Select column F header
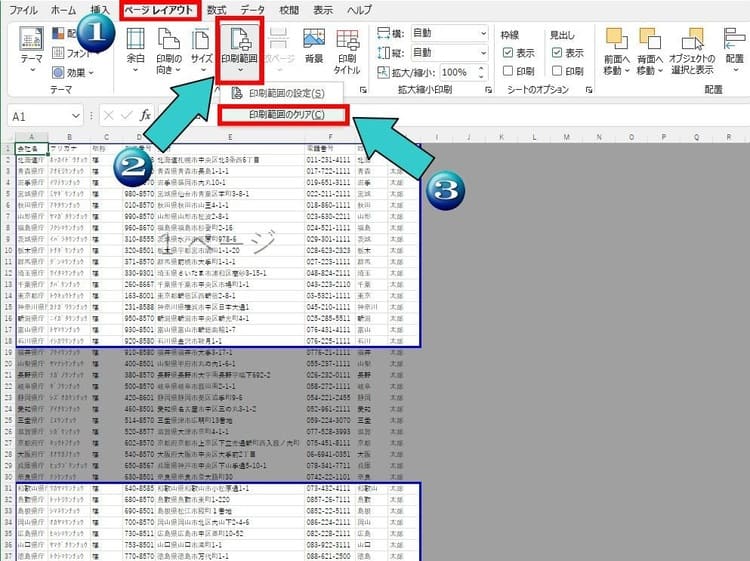The height and width of the screenshot is (561, 750). point(330,137)
